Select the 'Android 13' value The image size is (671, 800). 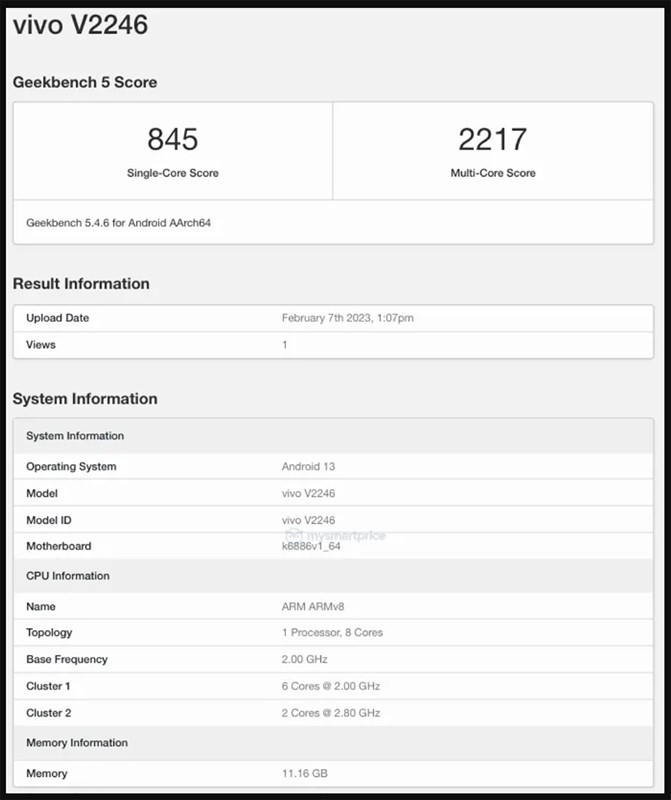308,466
